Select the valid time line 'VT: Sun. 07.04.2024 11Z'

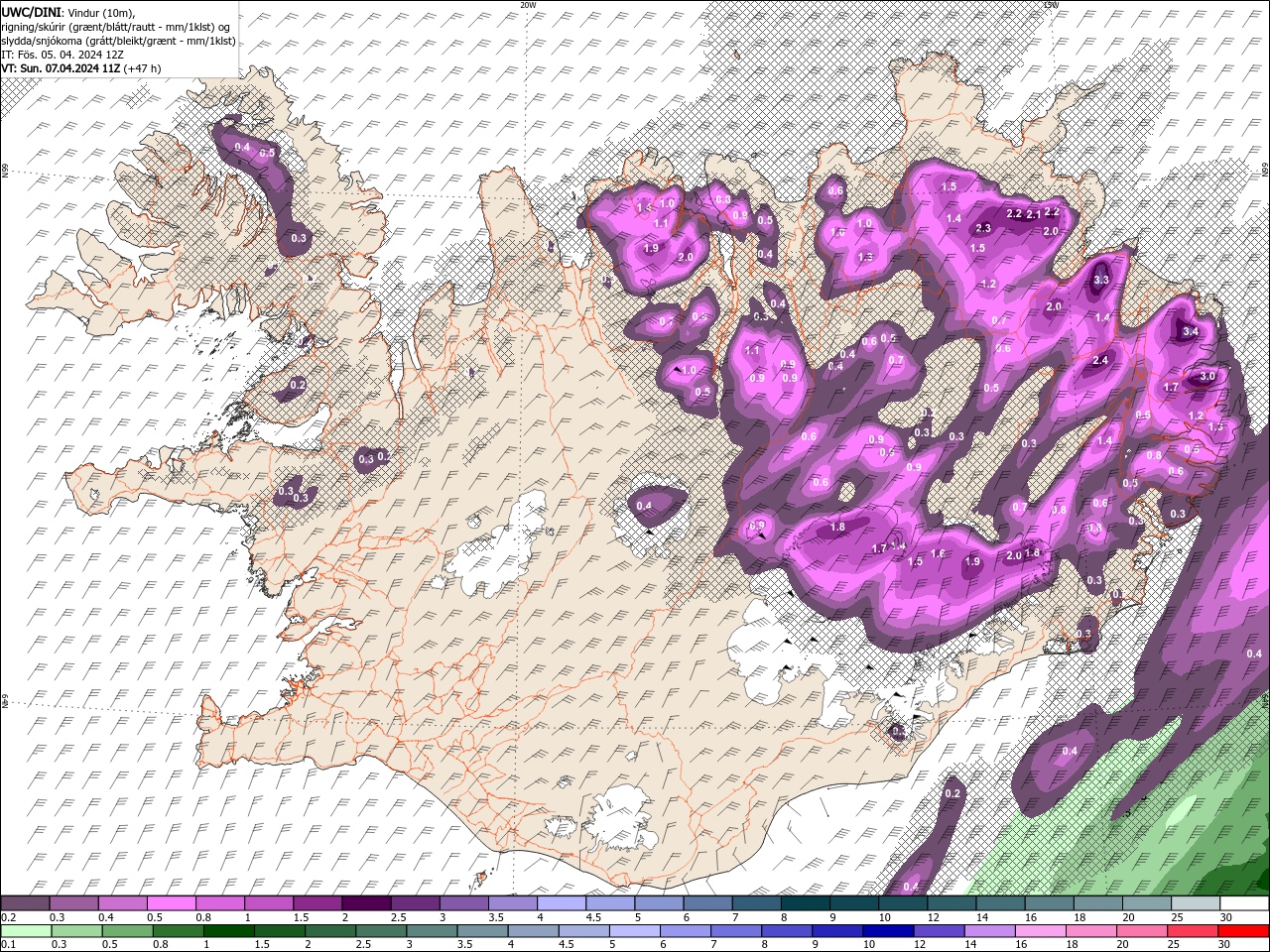62,68
